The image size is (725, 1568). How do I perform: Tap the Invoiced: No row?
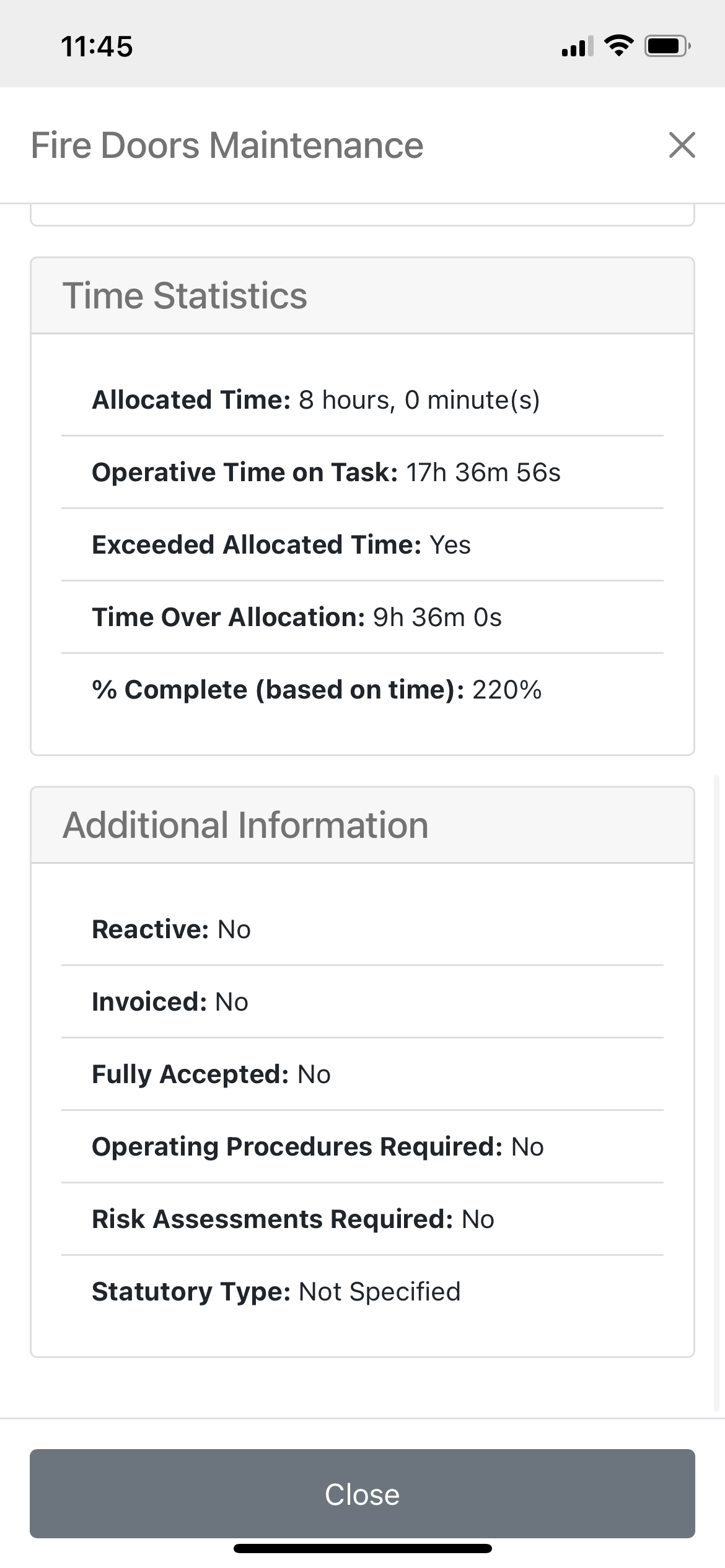coord(169,1001)
